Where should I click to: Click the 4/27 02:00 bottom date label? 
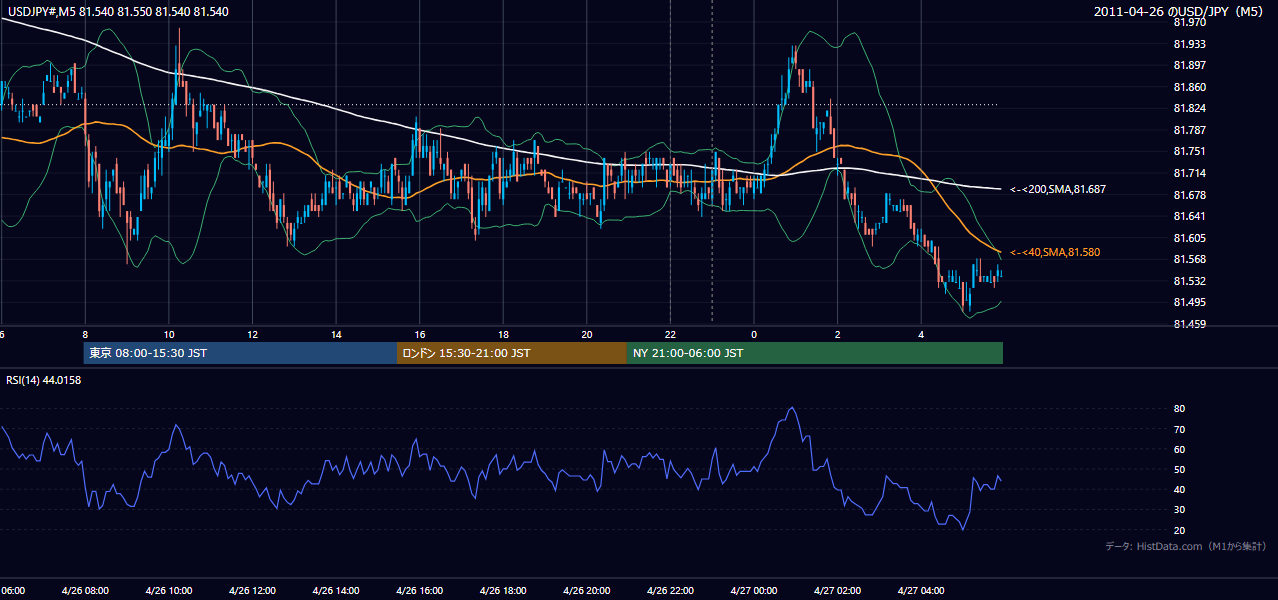coord(837,590)
